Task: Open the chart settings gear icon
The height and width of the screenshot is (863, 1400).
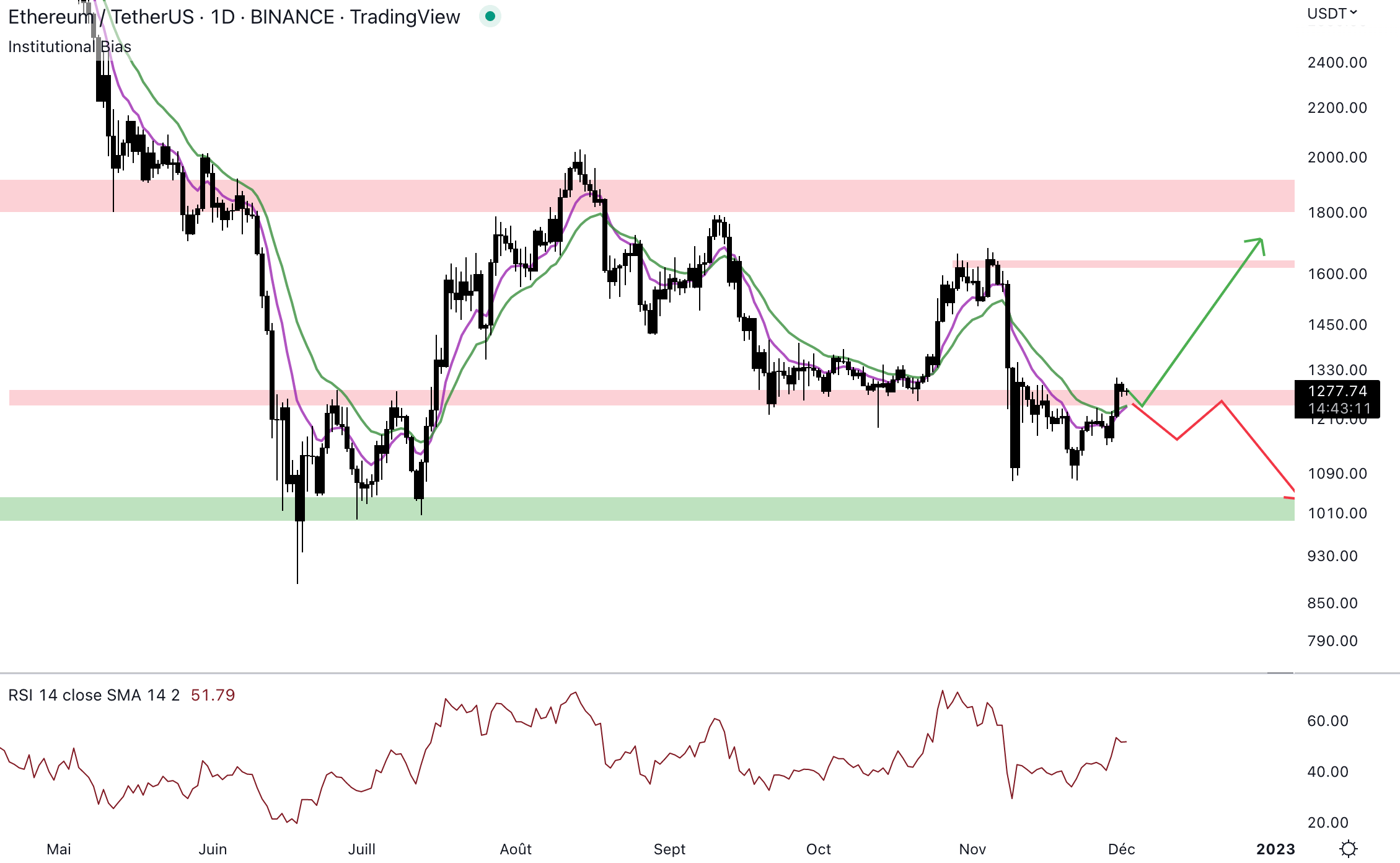Action: pos(1348,848)
